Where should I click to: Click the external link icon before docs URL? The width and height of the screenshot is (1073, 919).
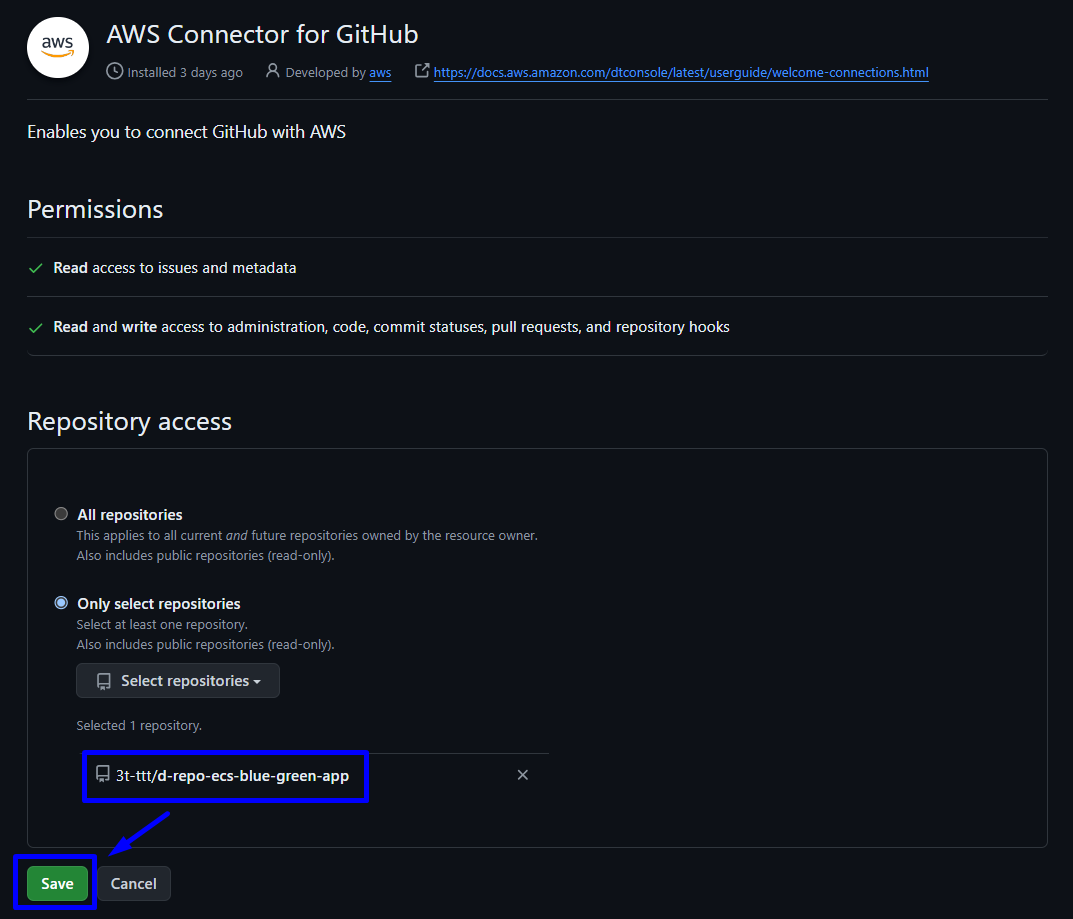coord(422,71)
